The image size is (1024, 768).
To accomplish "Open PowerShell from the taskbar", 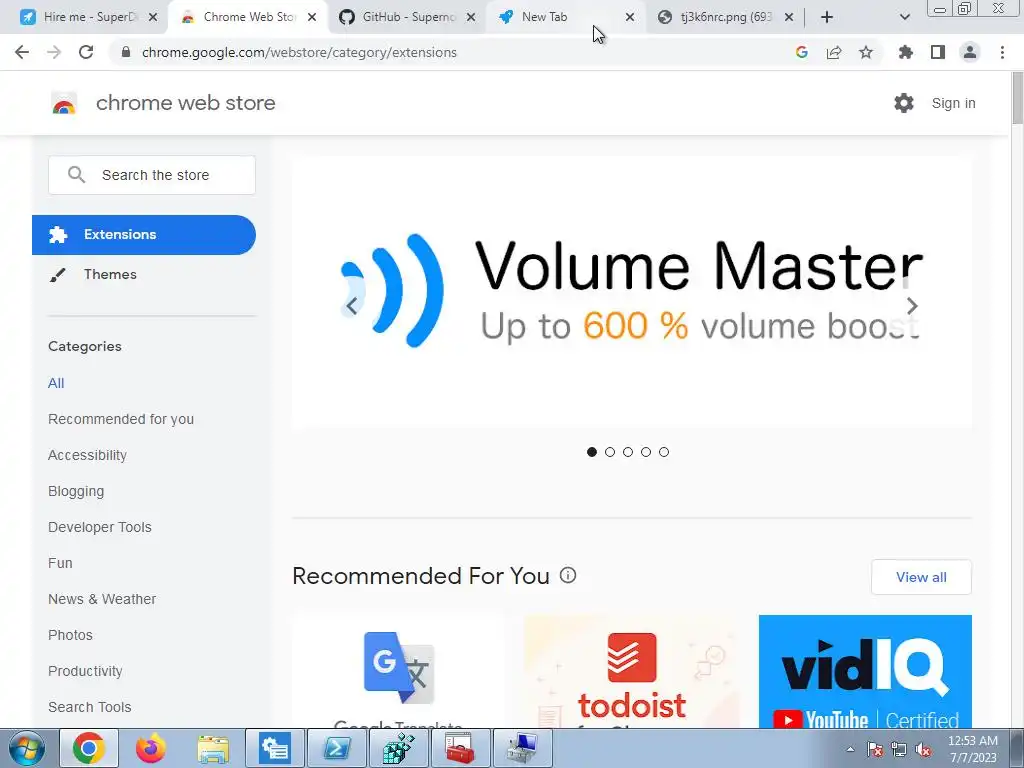I will (337, 748).
